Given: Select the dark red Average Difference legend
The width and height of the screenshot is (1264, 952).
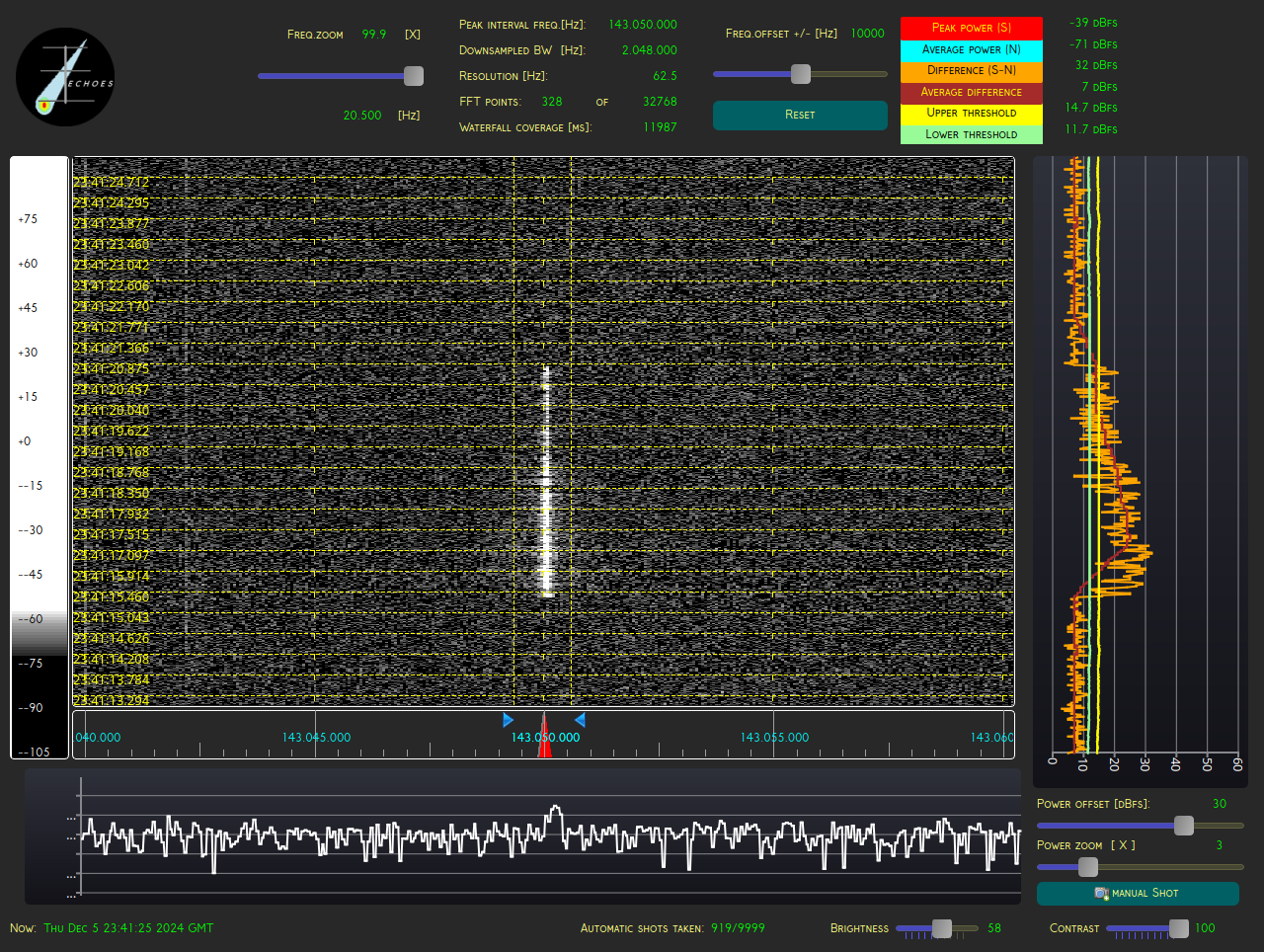Looking at the screenshot, I should click(972, 93).
